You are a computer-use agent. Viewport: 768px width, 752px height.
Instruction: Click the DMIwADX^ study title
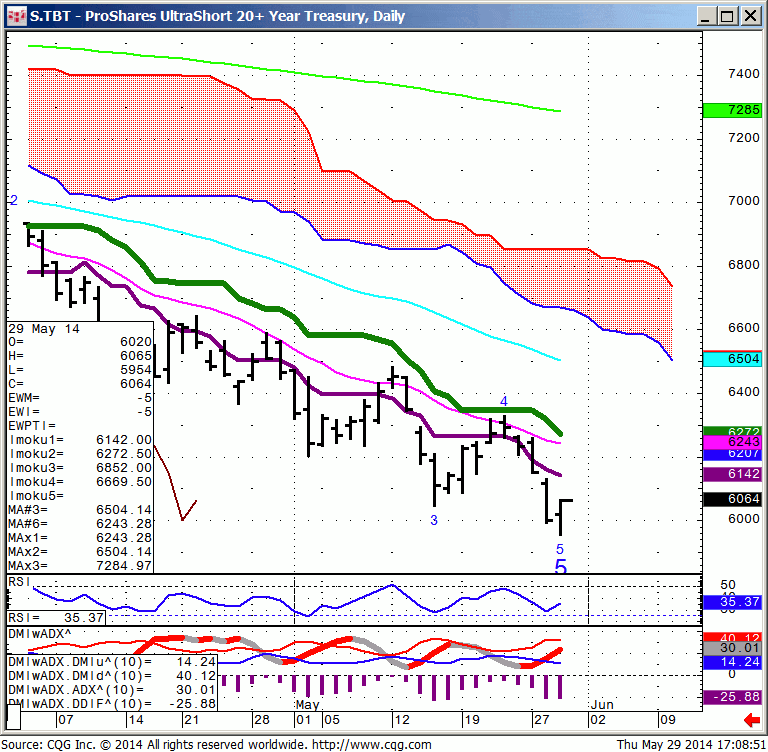click(x=40, y=634)
